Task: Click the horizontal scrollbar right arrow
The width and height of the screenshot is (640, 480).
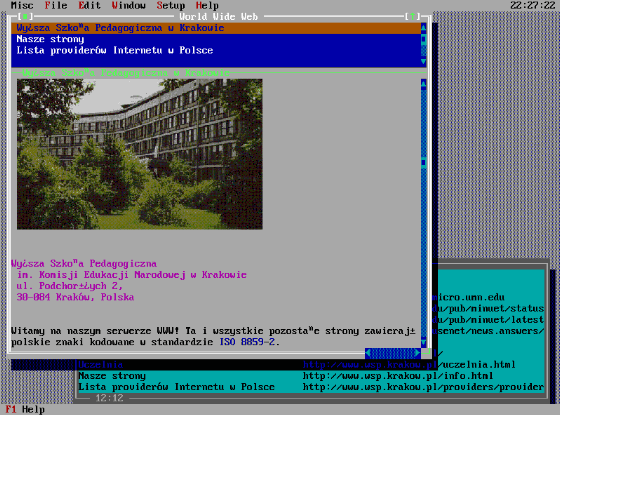Action: coord(418,353)
